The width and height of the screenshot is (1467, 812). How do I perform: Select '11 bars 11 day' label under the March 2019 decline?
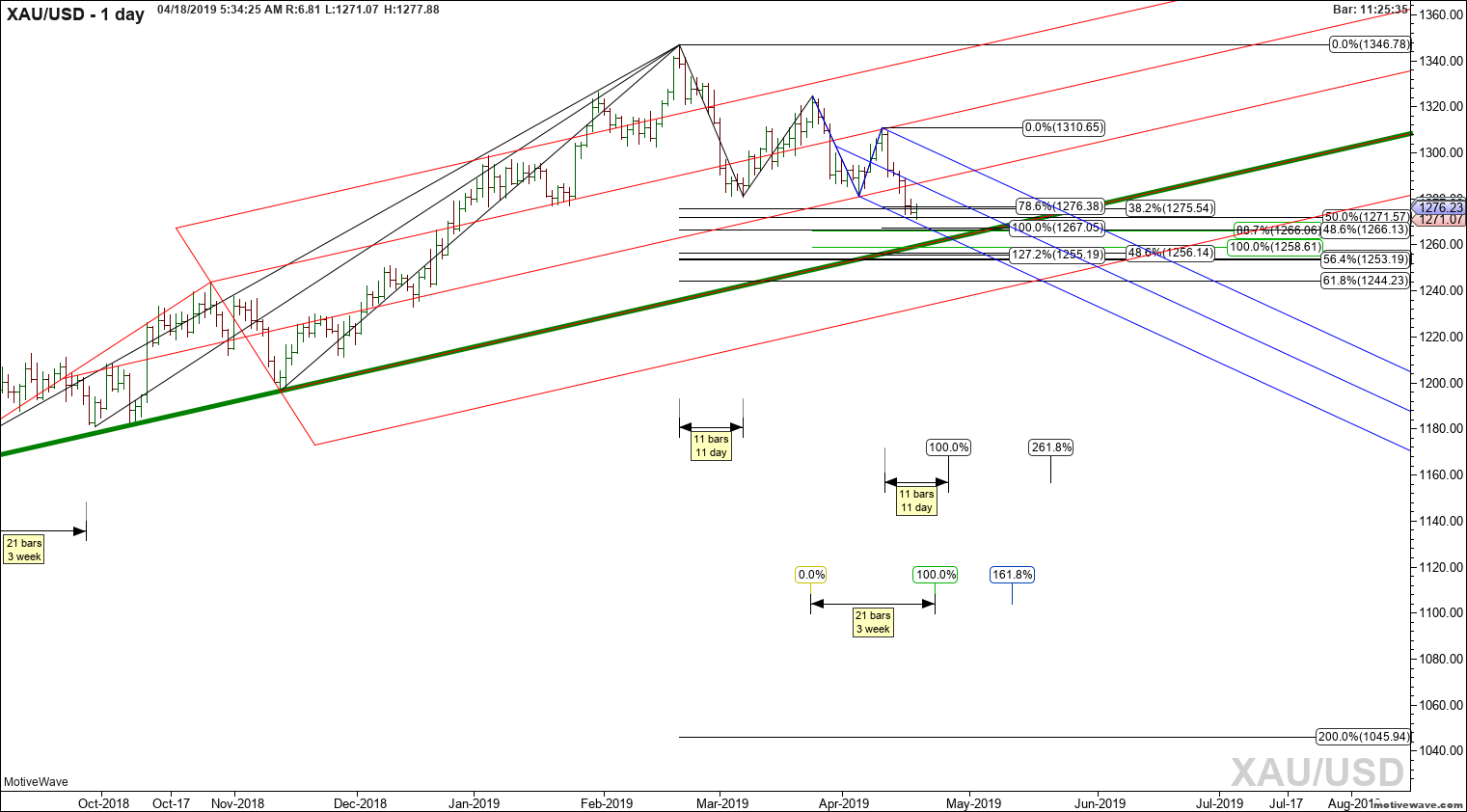click(711, 446)
